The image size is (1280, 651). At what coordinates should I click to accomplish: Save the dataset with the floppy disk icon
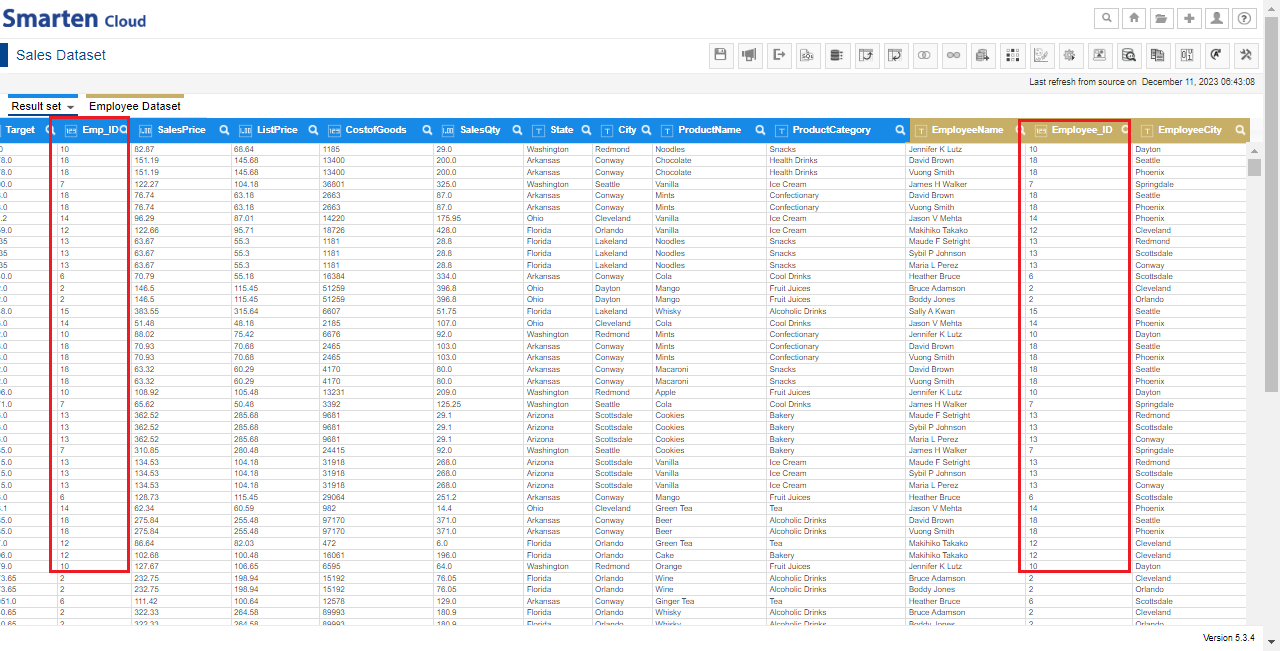coord(720,55)
